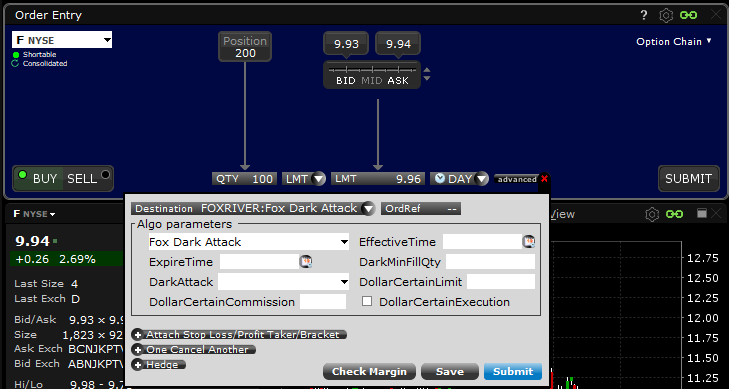Click lower panel green chain link icon
The width and height of the screenshot is (729, 389).
pyautogui.click(x=675, y=214)
